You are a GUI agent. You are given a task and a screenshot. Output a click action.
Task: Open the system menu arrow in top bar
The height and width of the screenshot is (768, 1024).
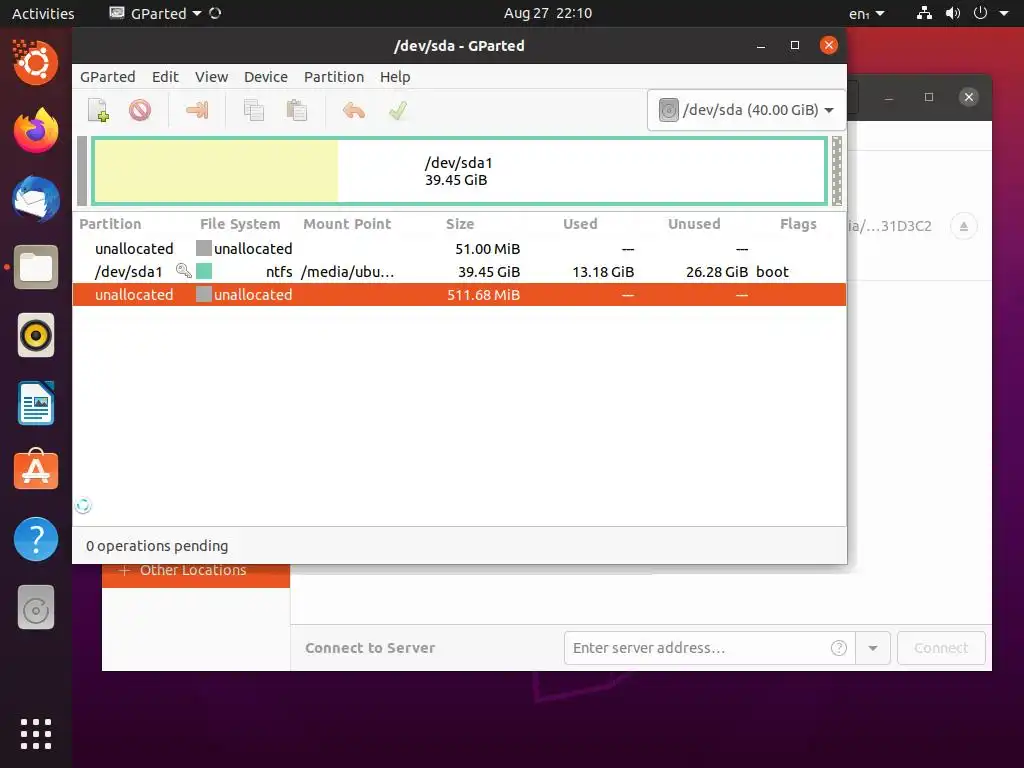point(1004,13)
